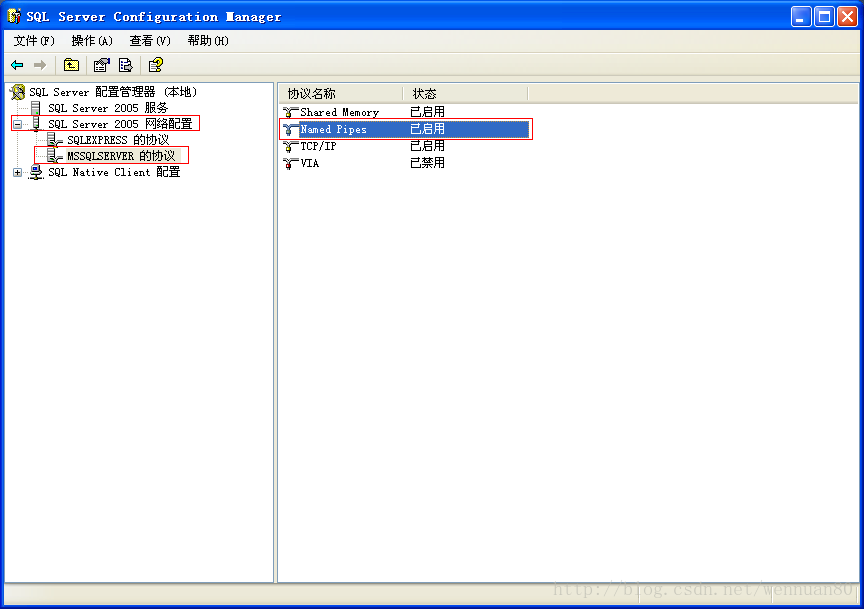
Task: Click the SQL Native Client 配置 icon
Action: click(36, 173)
